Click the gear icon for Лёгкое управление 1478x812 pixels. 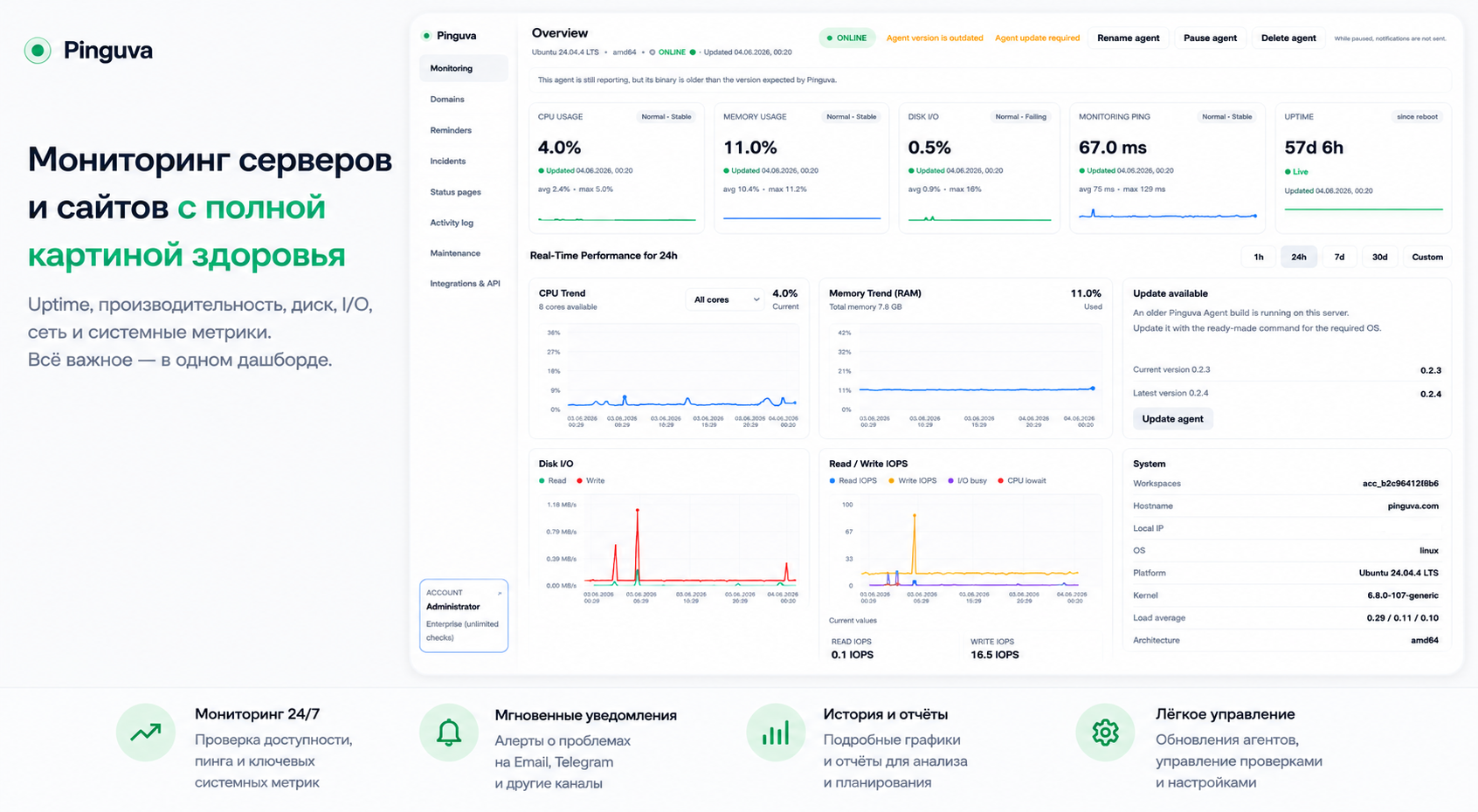click(1105, 733)
